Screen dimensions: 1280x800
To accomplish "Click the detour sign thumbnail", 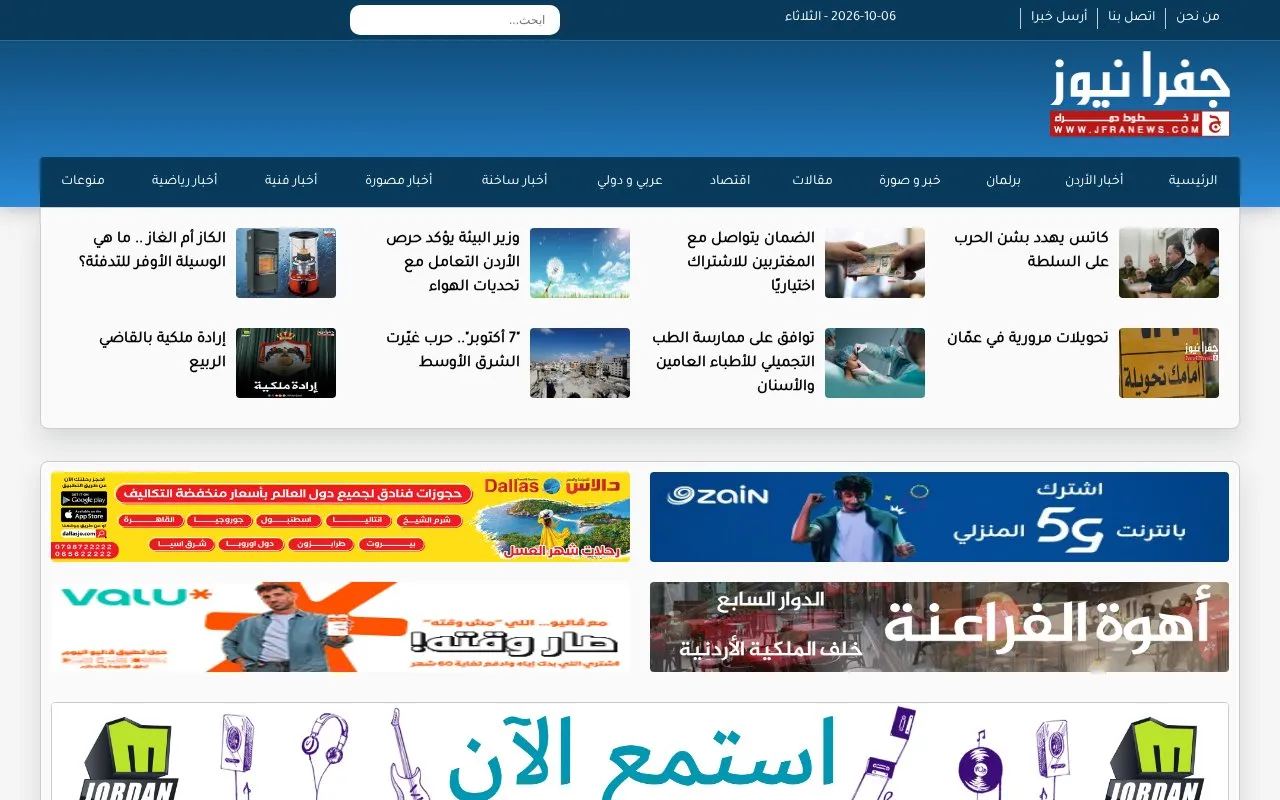I will coord(1169,363).
